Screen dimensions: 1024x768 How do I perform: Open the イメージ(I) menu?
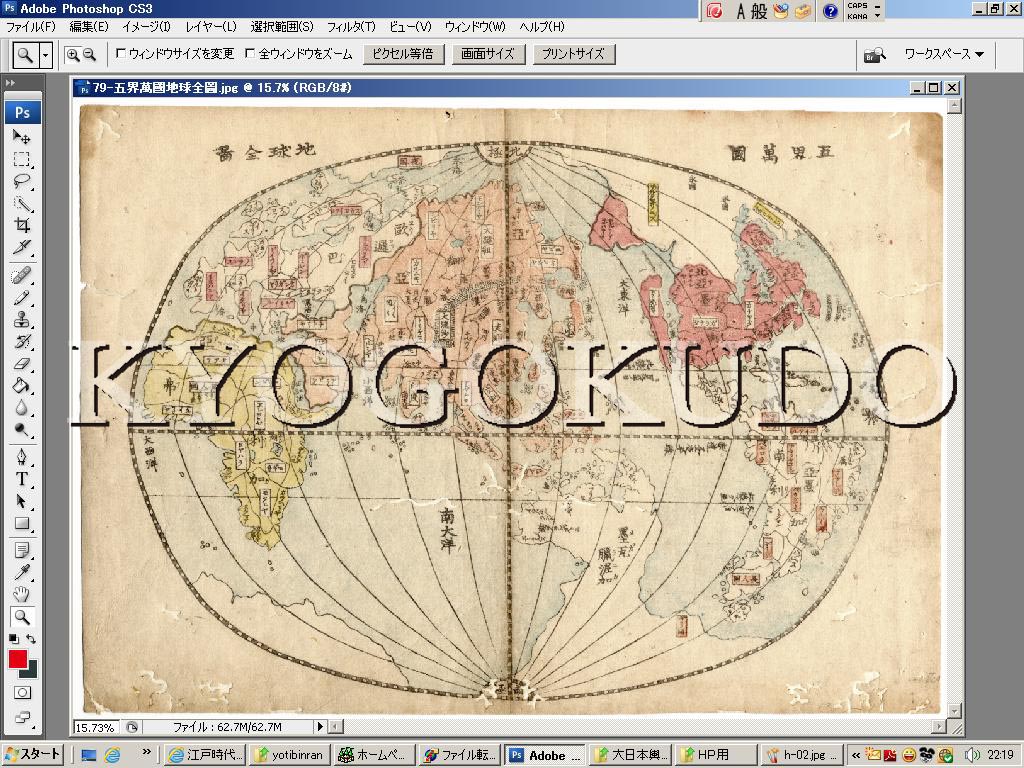(146, 27)
